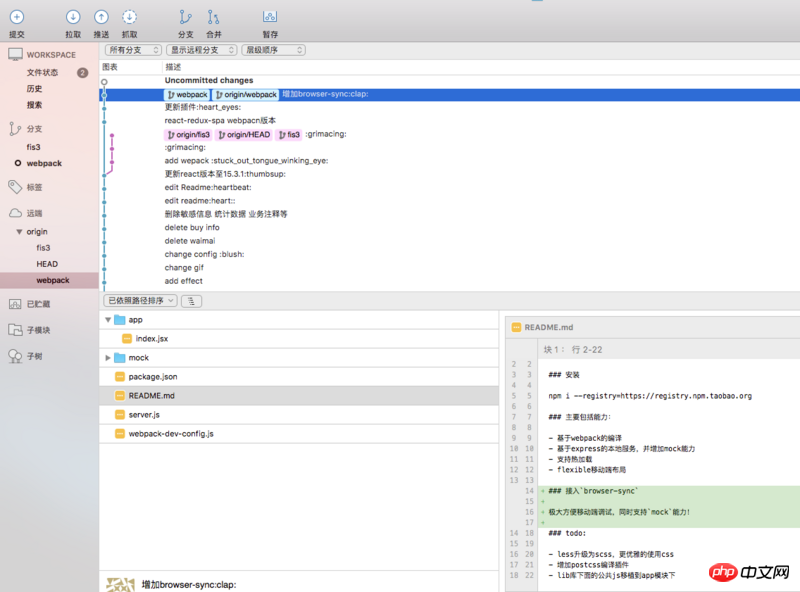Select 文件状态 in the sidebar
This screenshot has width=800, height=592.
[x=42, y=72]
